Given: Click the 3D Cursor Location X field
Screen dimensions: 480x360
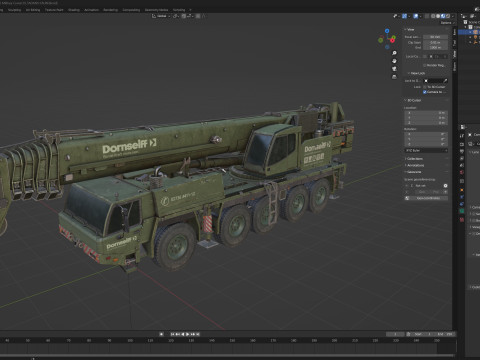Looking at the screenshot, I should tap(426, 113).
